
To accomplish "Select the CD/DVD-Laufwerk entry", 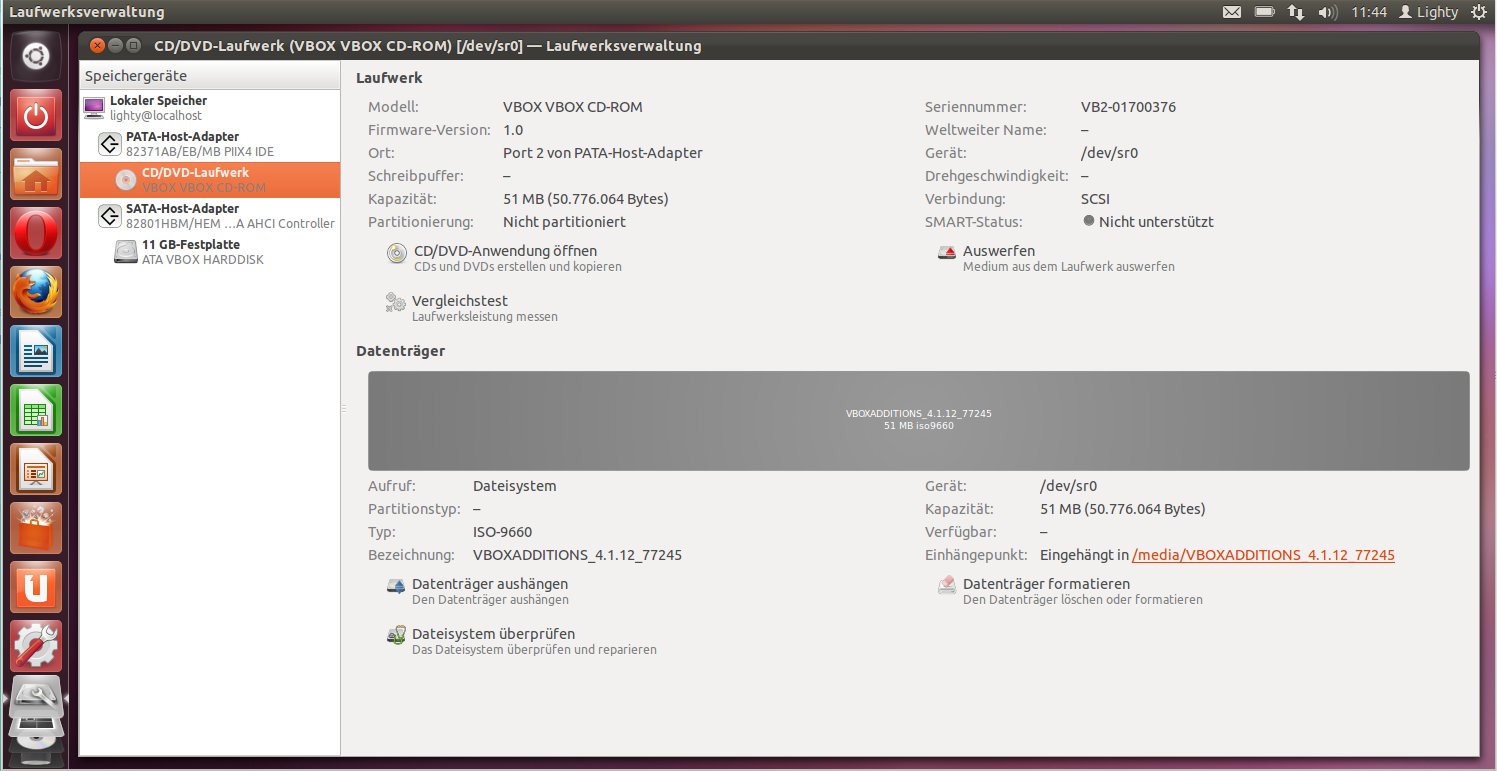I will tap(210, 180).
